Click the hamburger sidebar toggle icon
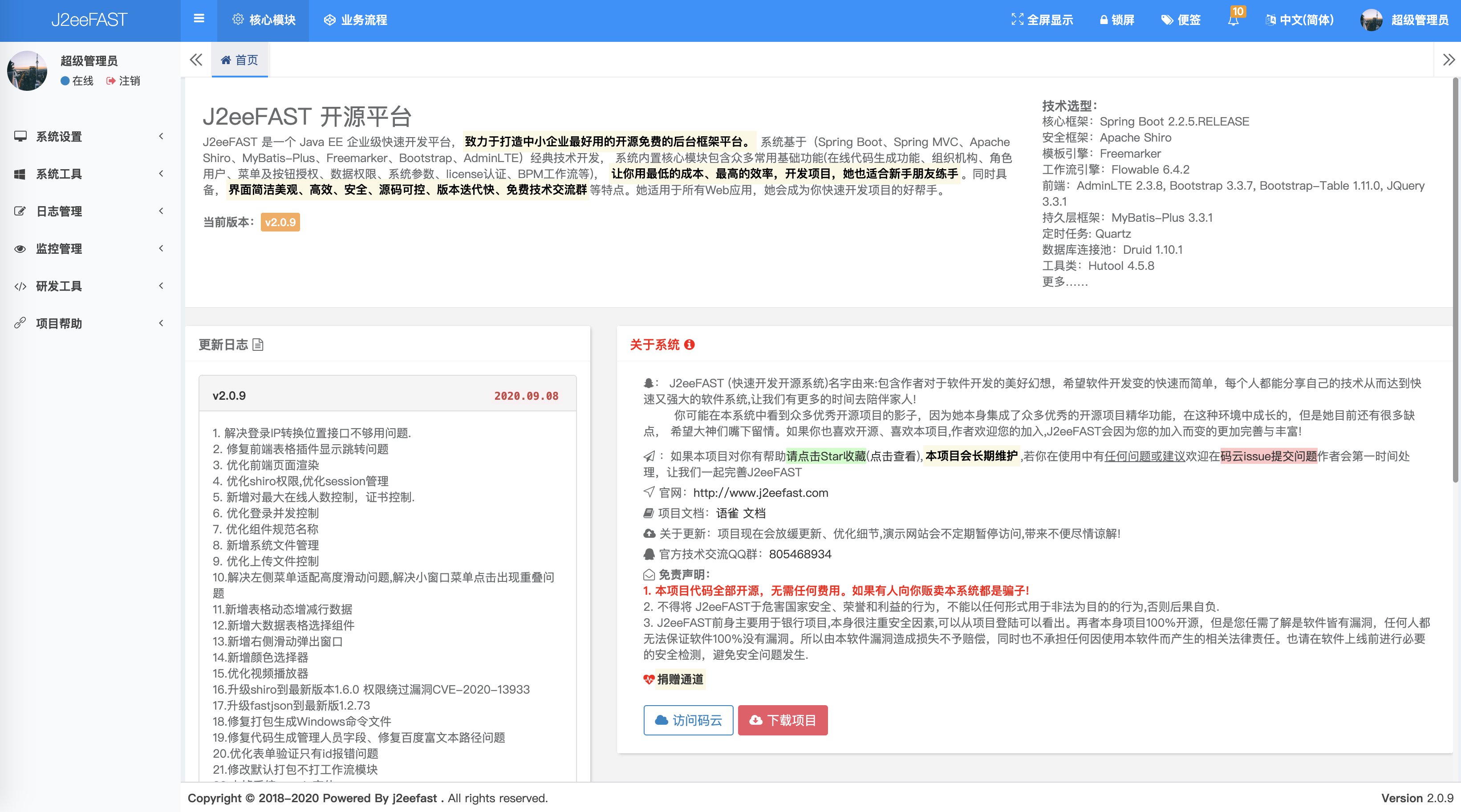The height and width of the screenshot is (812, 1461). [x=199, y=19]
